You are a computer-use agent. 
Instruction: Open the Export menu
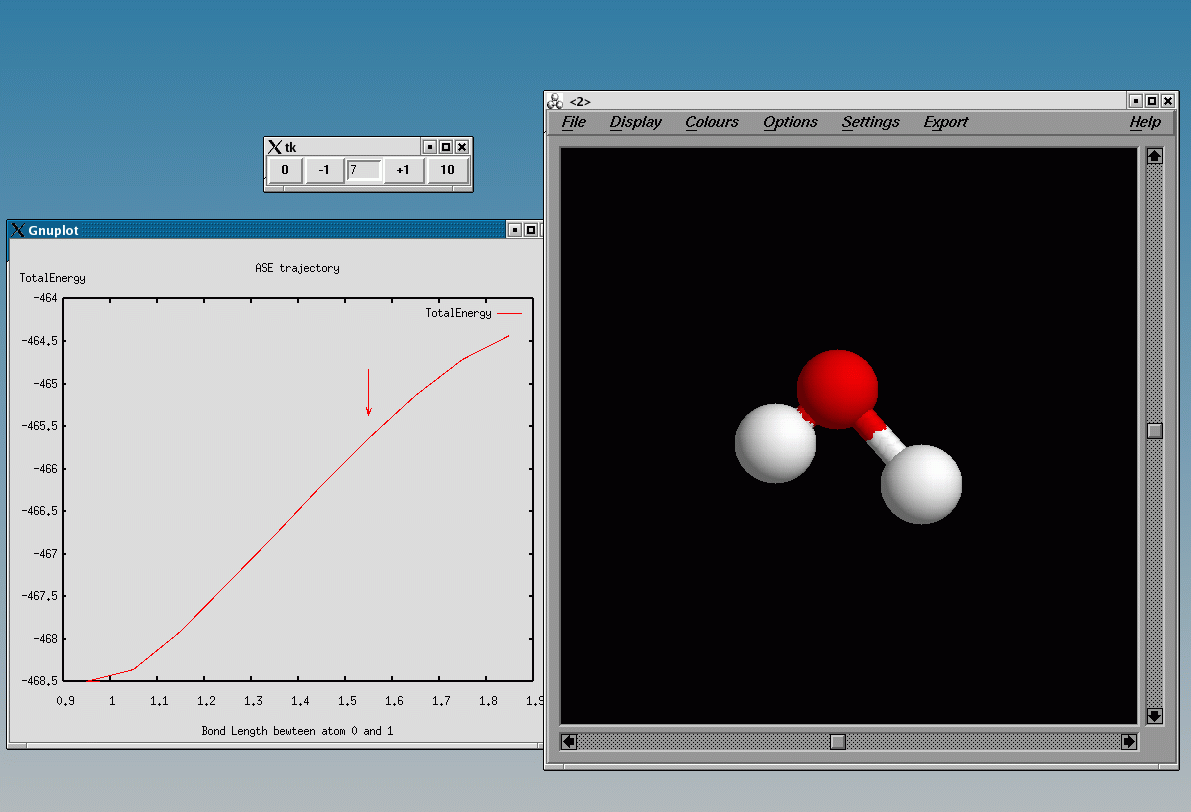[946, 122]
